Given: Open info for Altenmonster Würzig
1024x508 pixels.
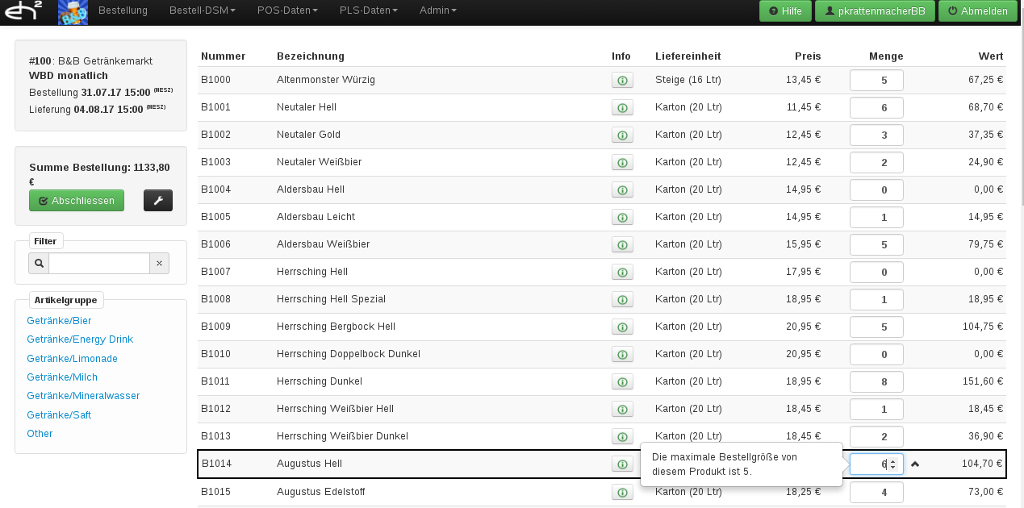Looking at the screenshot, I should 622,80.
